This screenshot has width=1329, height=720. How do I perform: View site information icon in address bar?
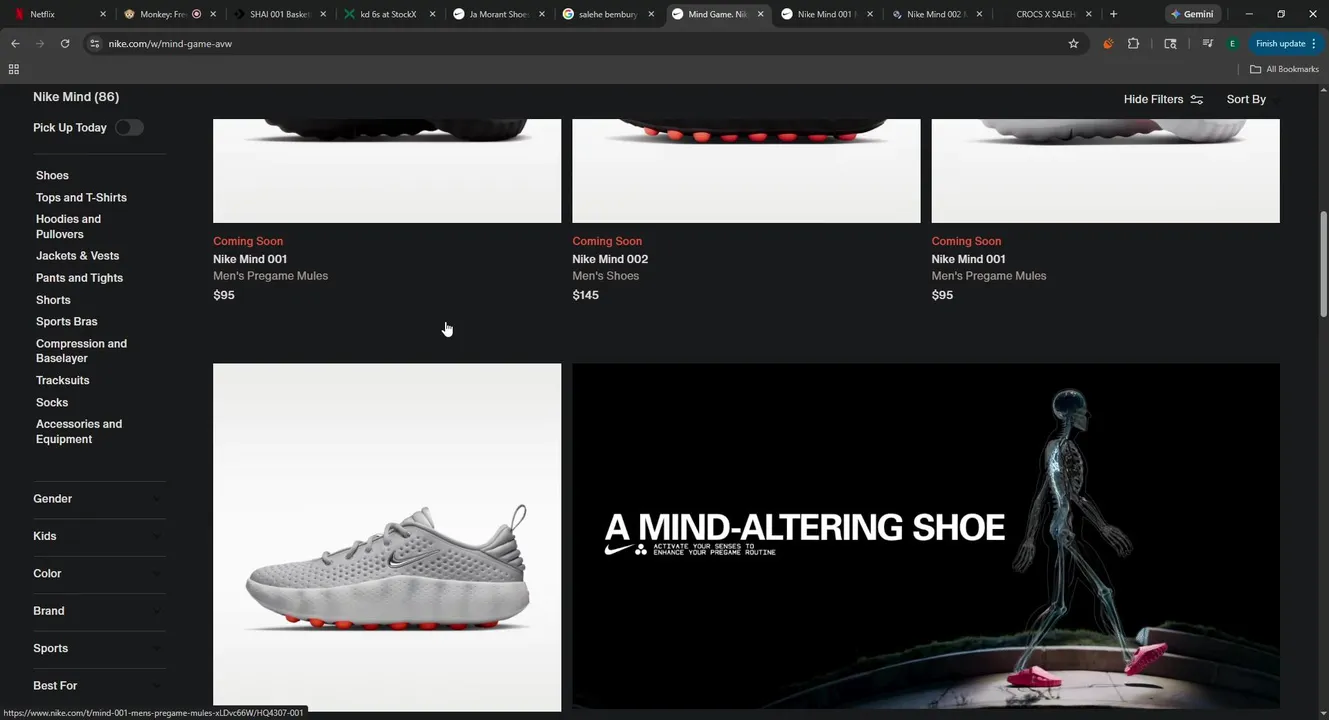click(95, 44)
